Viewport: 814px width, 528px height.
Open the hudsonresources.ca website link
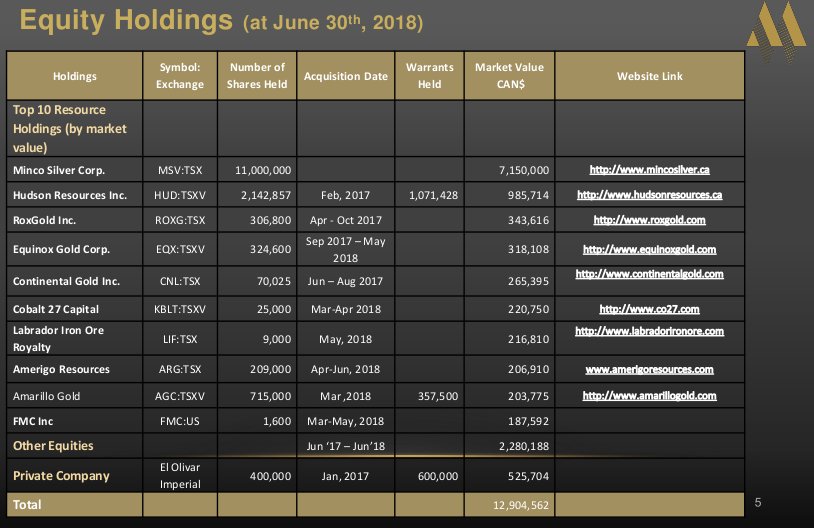pyautogui.click(x=649, y=195)
